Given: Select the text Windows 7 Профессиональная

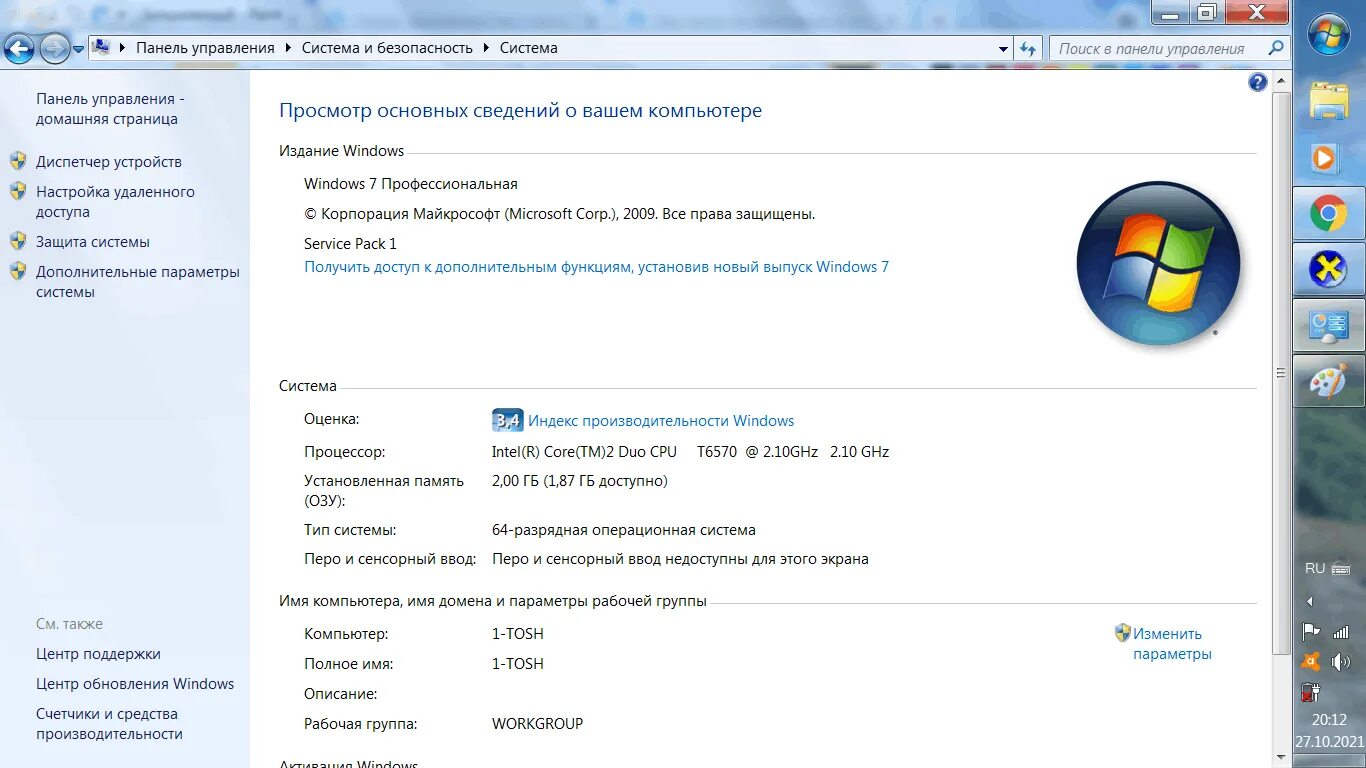Looking at the screenshot, I should [x=411, y=184].
